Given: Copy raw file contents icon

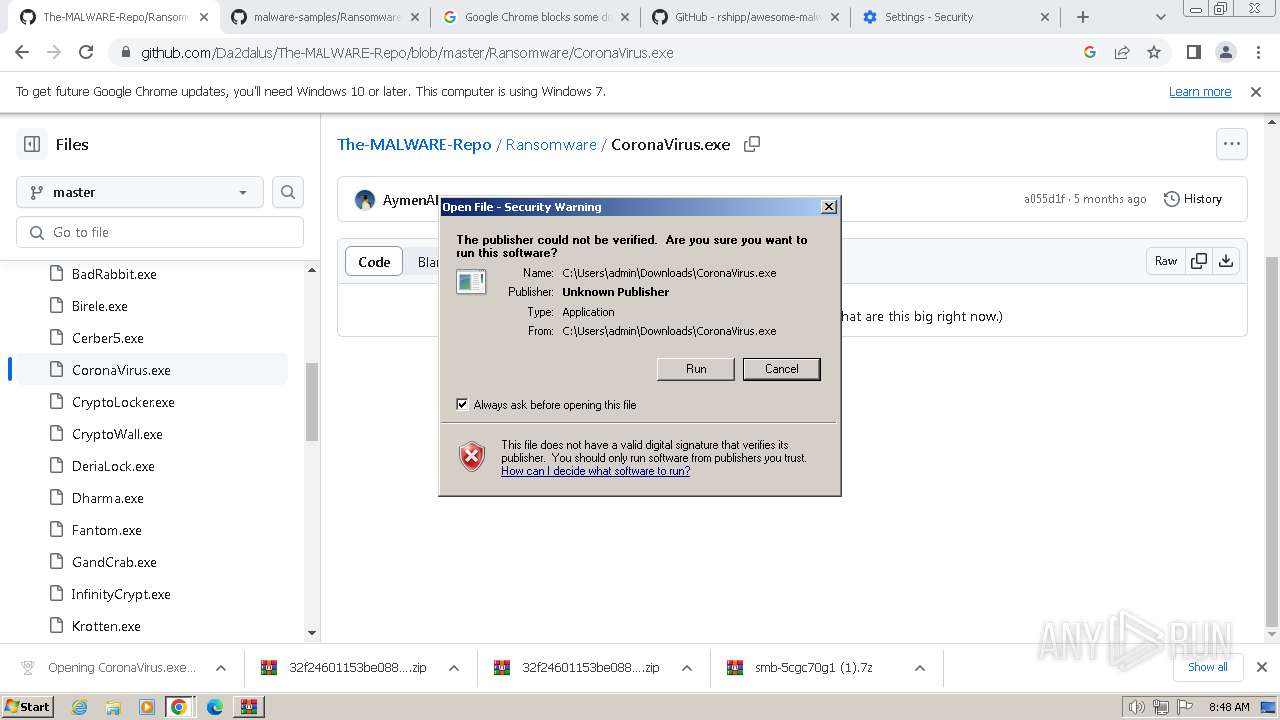Looking at the screenshot, I should 1199,261.
